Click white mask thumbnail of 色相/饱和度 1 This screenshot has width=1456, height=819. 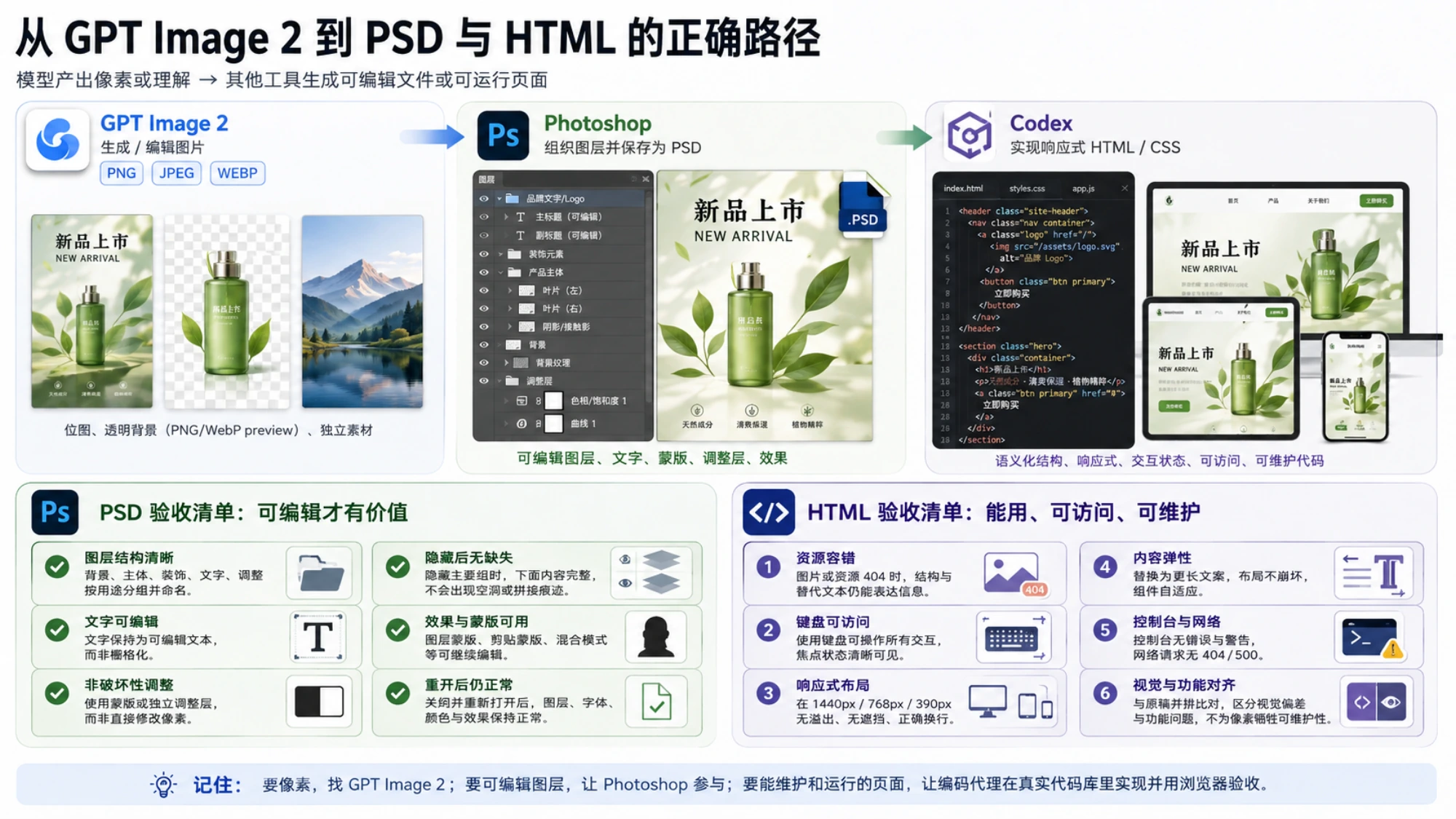pos(554,400)
